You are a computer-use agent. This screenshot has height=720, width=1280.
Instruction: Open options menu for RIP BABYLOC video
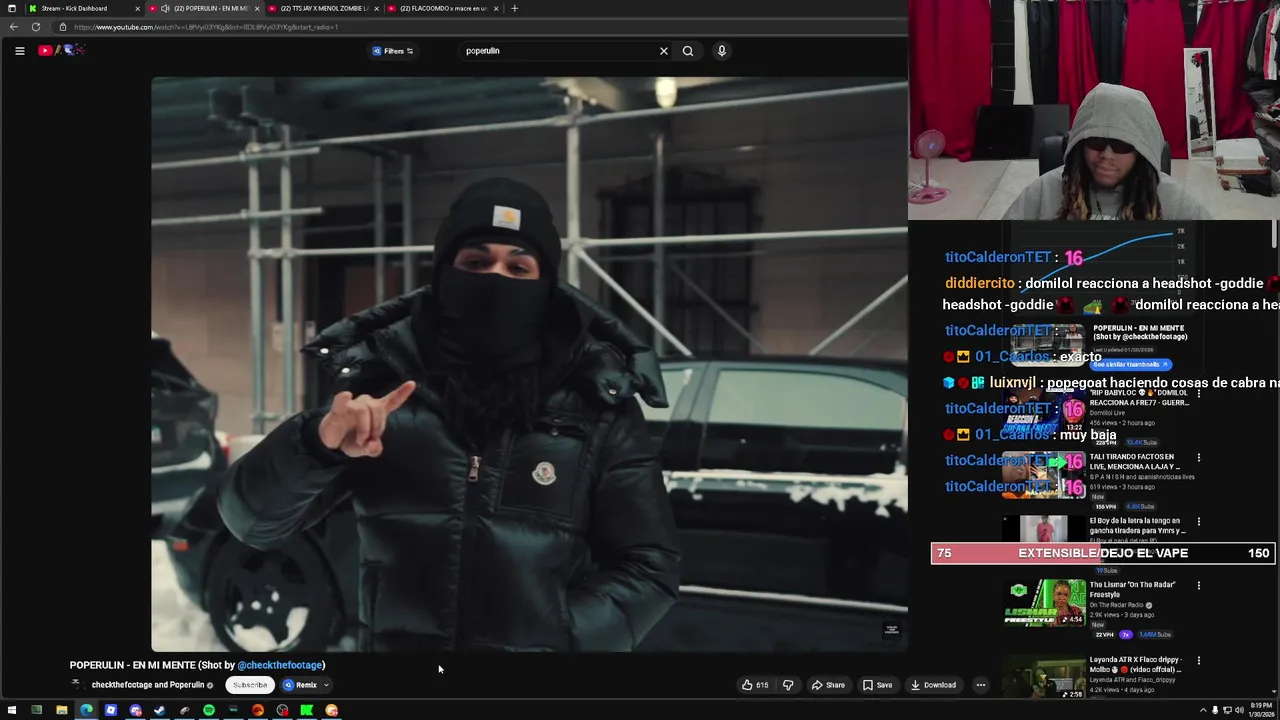1199,394
